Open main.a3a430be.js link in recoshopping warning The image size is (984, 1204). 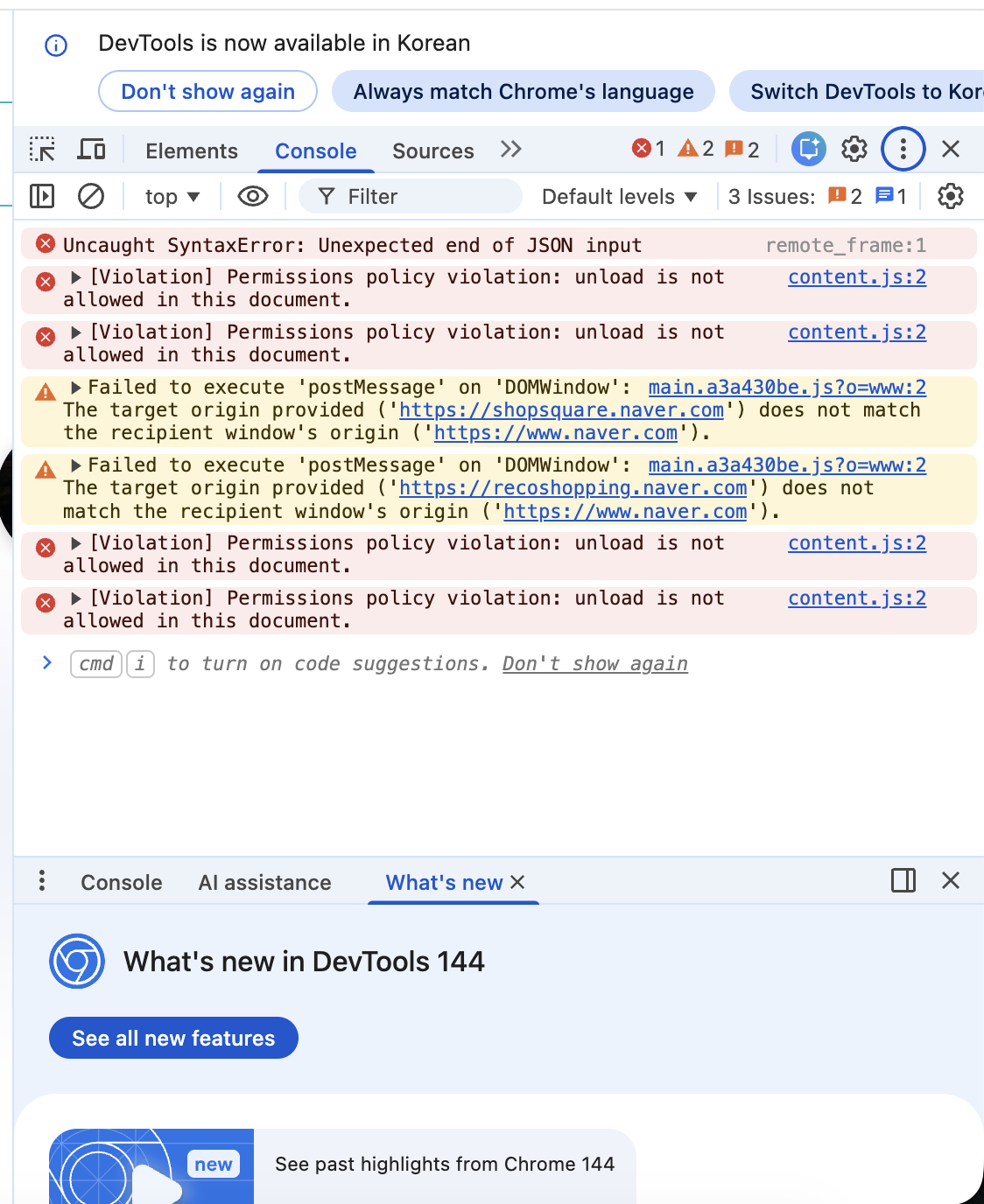coord(787,465)
